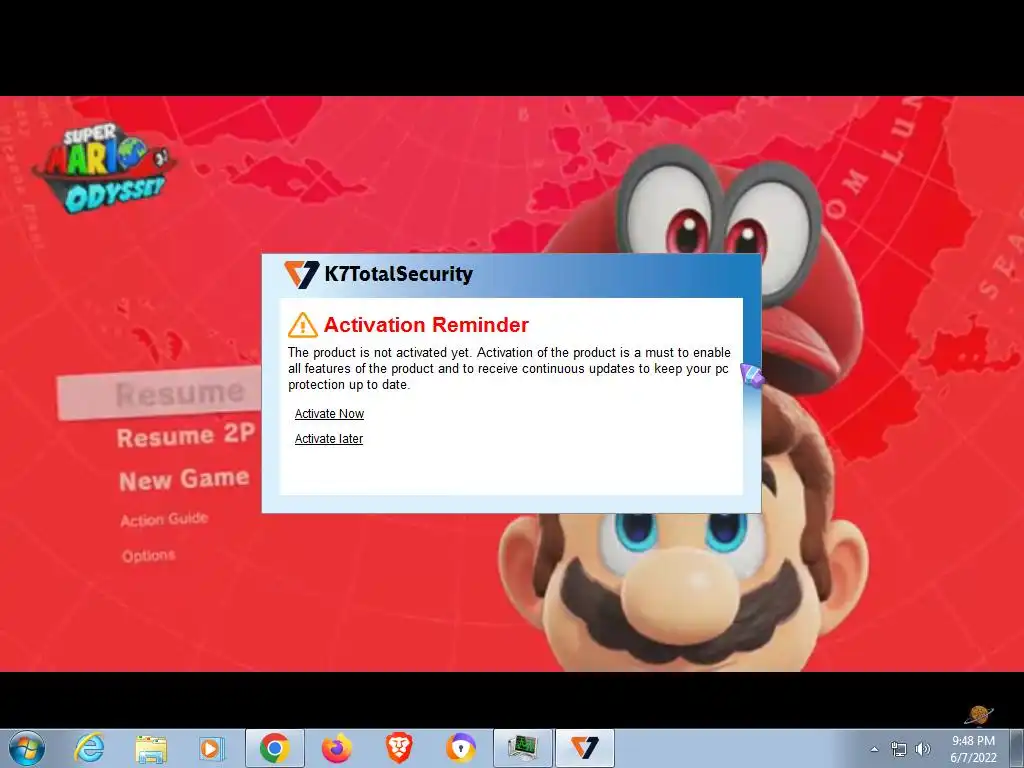The width and height of the screenshot is (1024, 768).
Task: Open the Brave browser lion icon
Action: coord(399,748)
